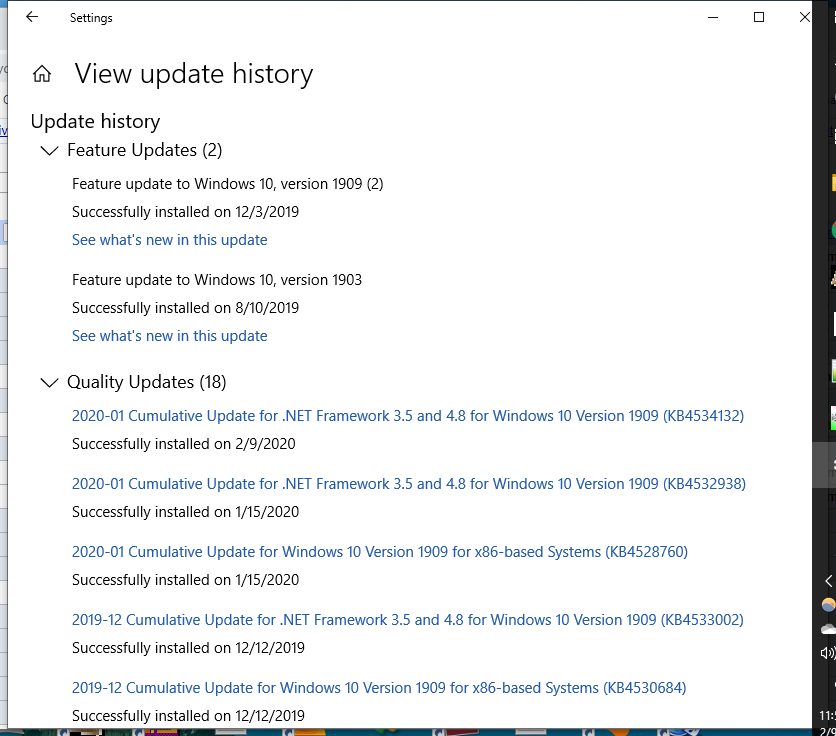The image size is (836, 736).
Task: Close the Settings window
Action: point(805,18)
